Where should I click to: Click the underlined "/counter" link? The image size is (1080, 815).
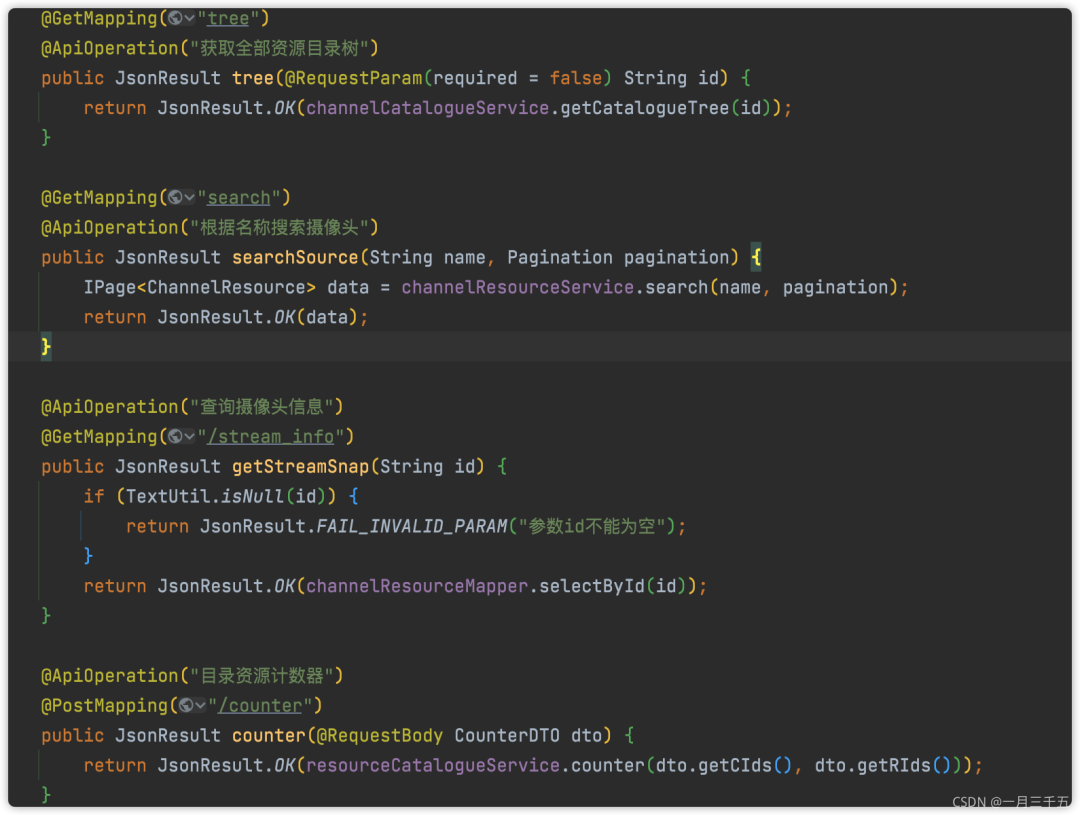click(261, 705)
